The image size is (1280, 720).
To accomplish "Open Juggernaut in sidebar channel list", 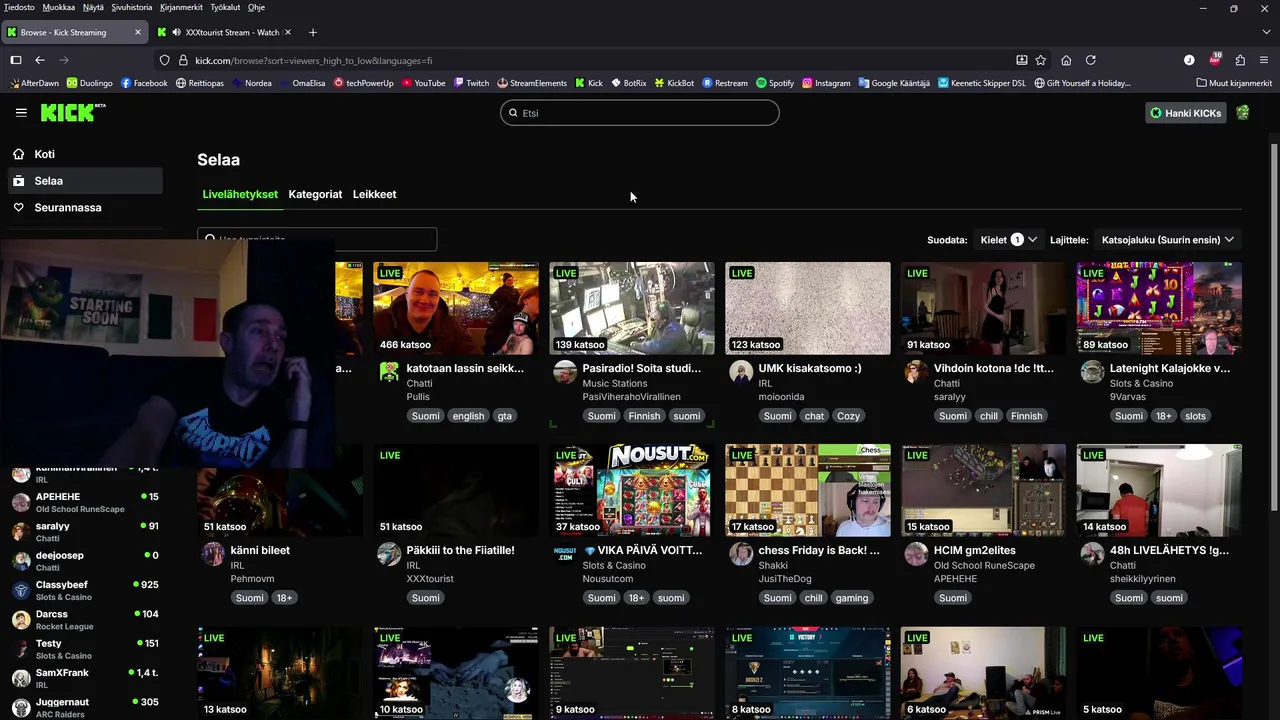I will [x=84, y=707].
